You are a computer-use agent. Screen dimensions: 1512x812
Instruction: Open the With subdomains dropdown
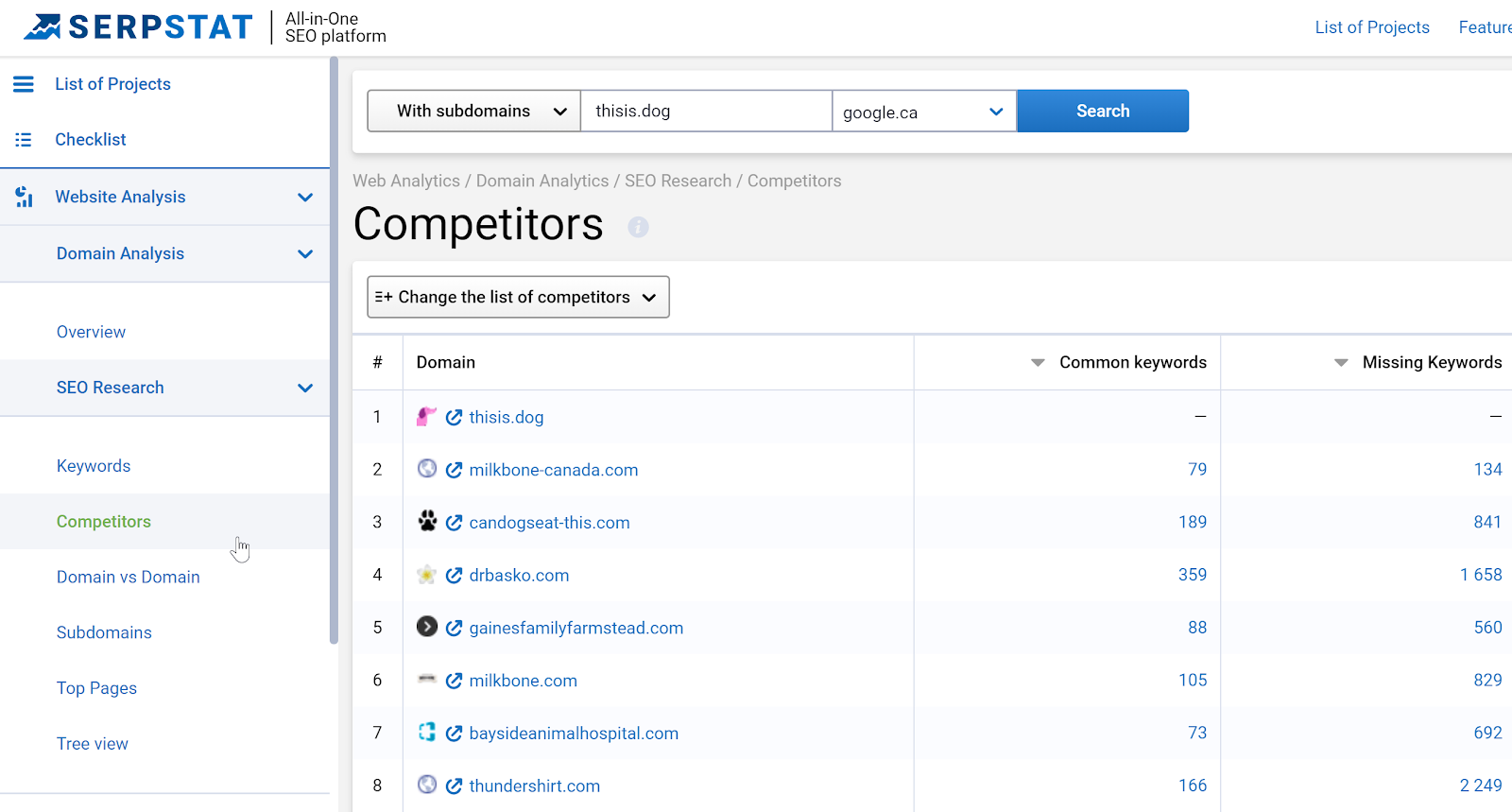tap(473, 111)
